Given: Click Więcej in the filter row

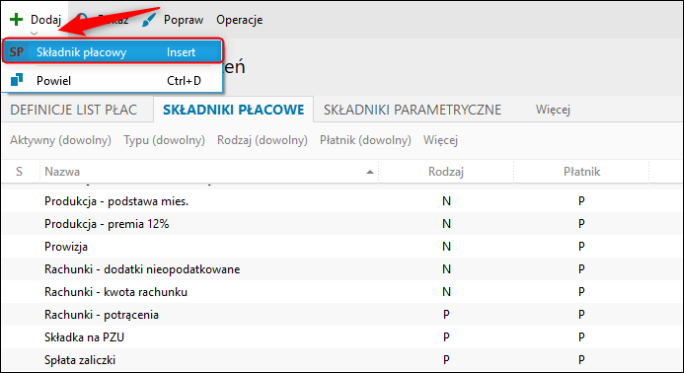Looking at the screenshot, I should [440, 140].
